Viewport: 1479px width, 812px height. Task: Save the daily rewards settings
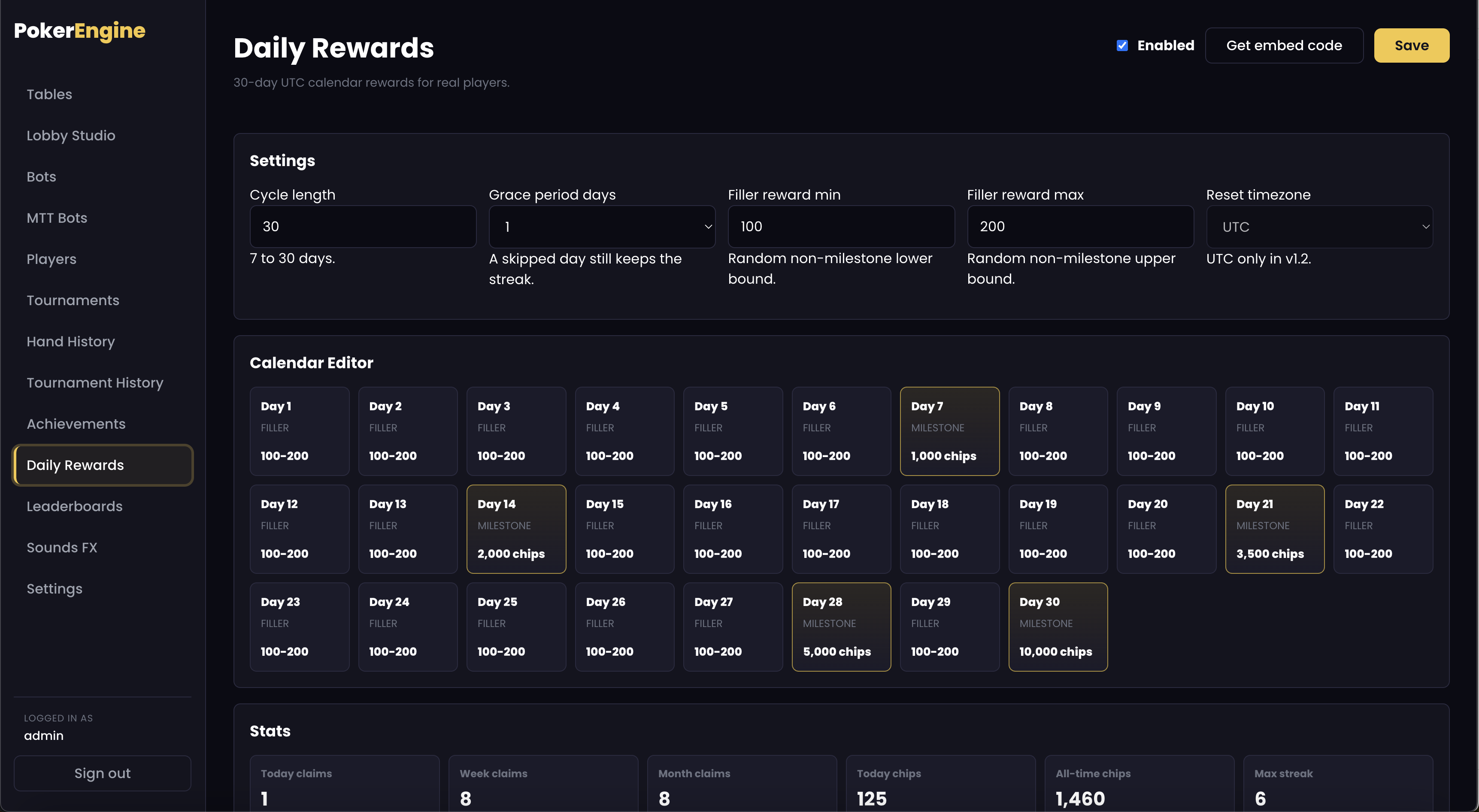point(1411,45)
